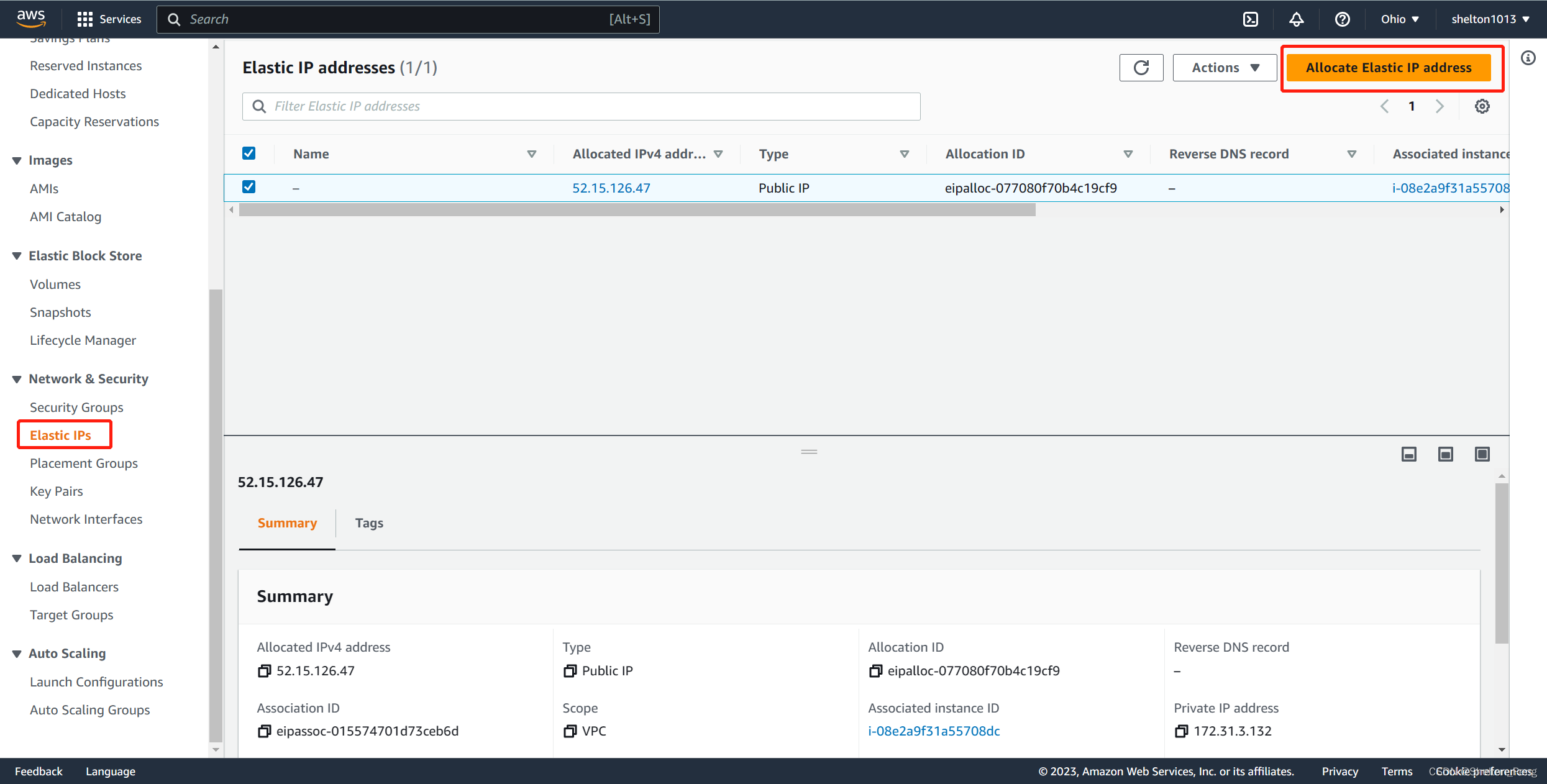Copy the Public IP type value
Image resolution: width=1547 pixels, height=784 pixels.
pos(570,671)
